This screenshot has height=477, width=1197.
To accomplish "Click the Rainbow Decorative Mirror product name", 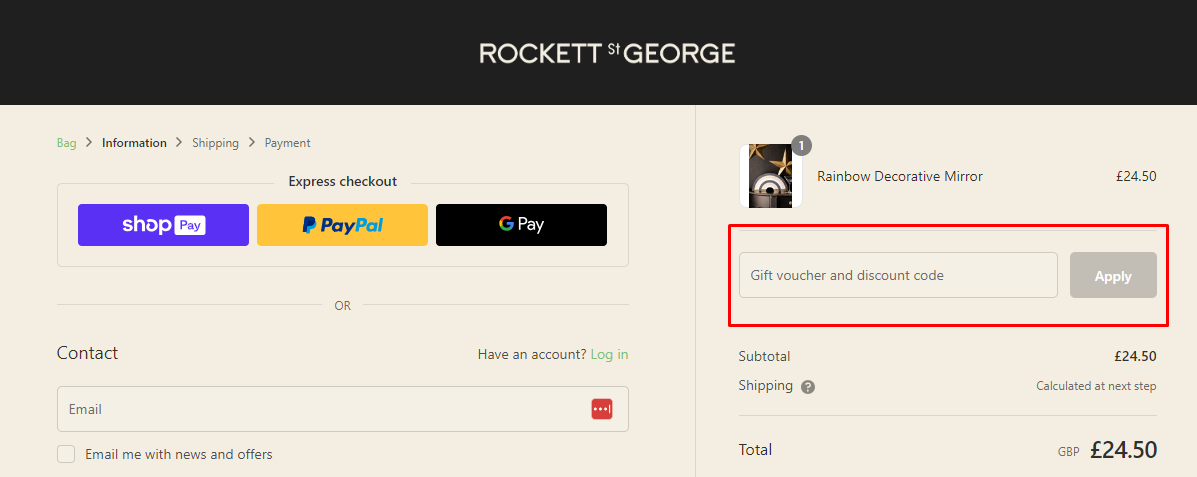I will [899, 177].
